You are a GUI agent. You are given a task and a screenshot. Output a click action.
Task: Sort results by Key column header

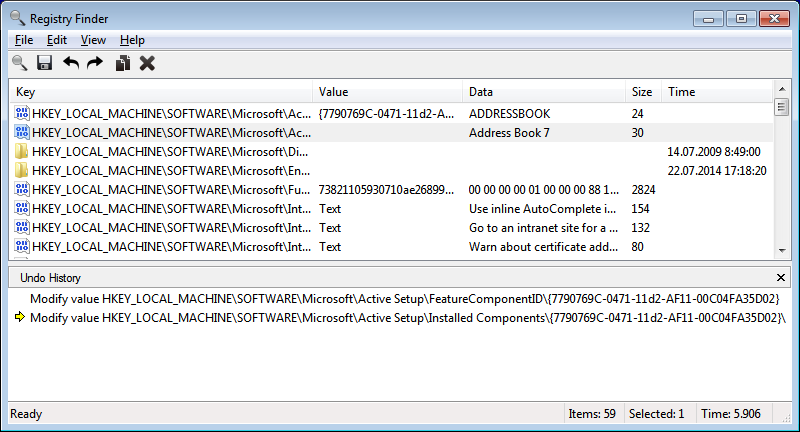point(160,92)
